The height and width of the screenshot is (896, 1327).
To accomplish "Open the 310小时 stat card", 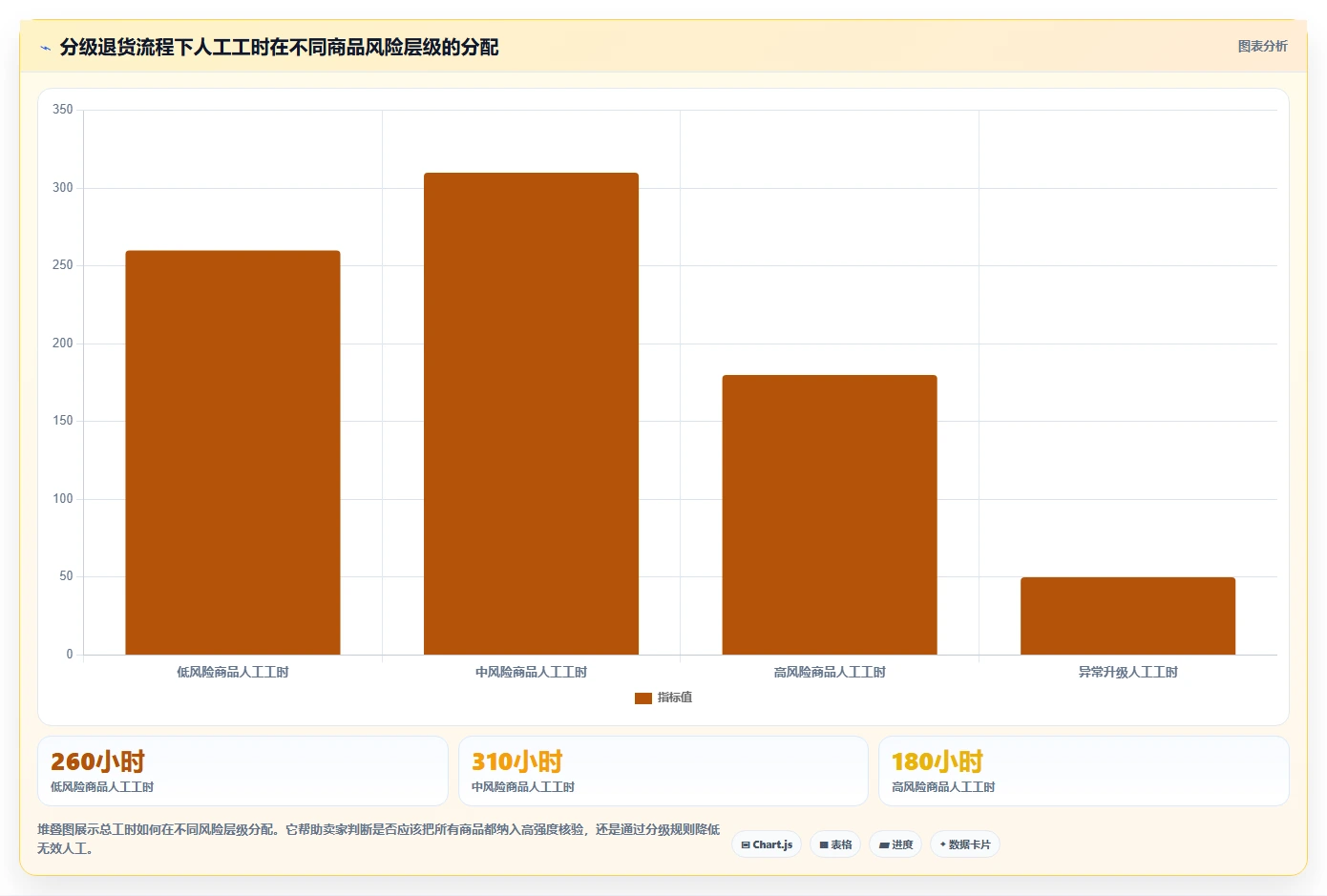I will coord(663,771).
